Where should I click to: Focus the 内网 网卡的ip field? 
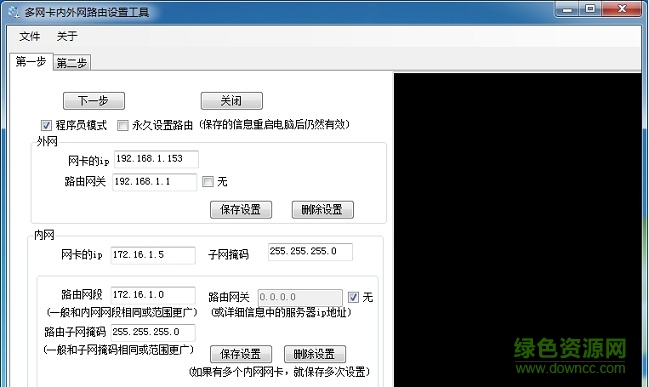click(x=153, y=255)
